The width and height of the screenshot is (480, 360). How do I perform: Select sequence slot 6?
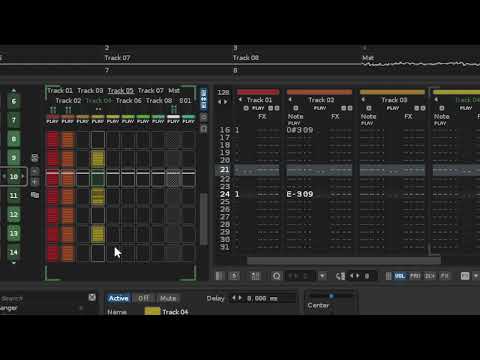[x=14, y=101]
